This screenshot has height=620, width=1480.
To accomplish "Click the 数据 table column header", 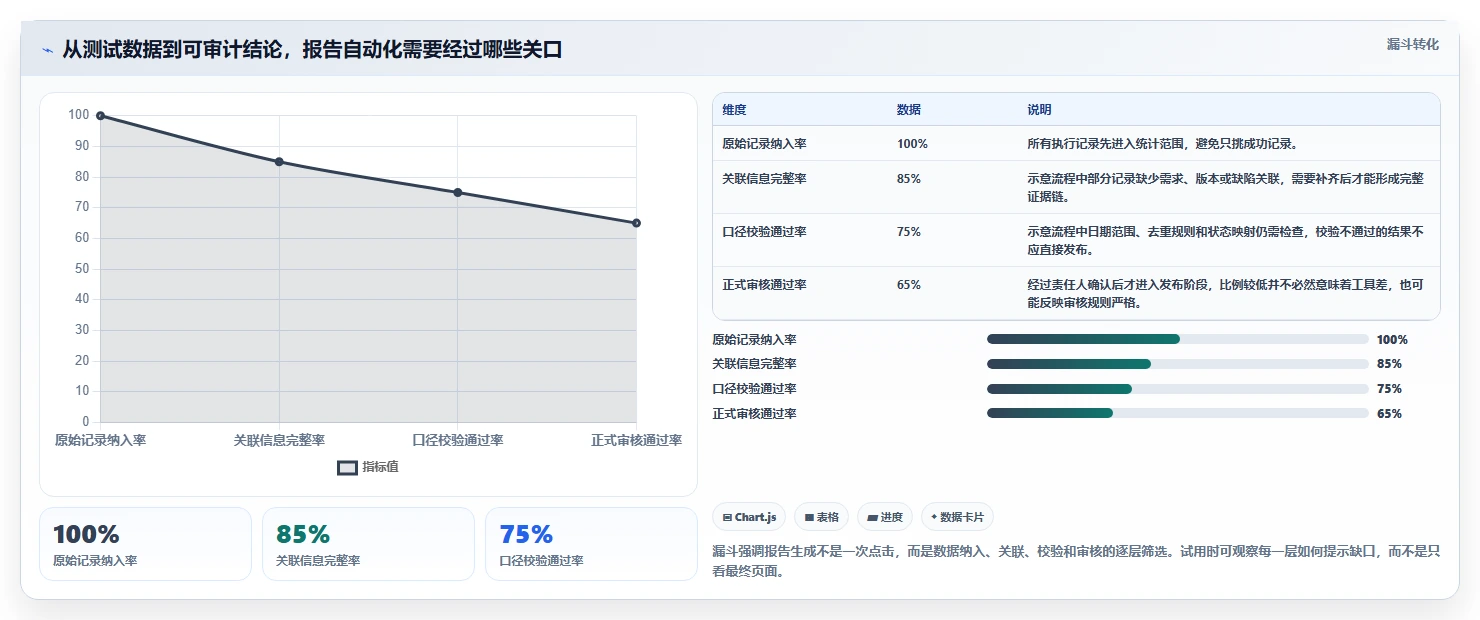I will pos(909,110).
